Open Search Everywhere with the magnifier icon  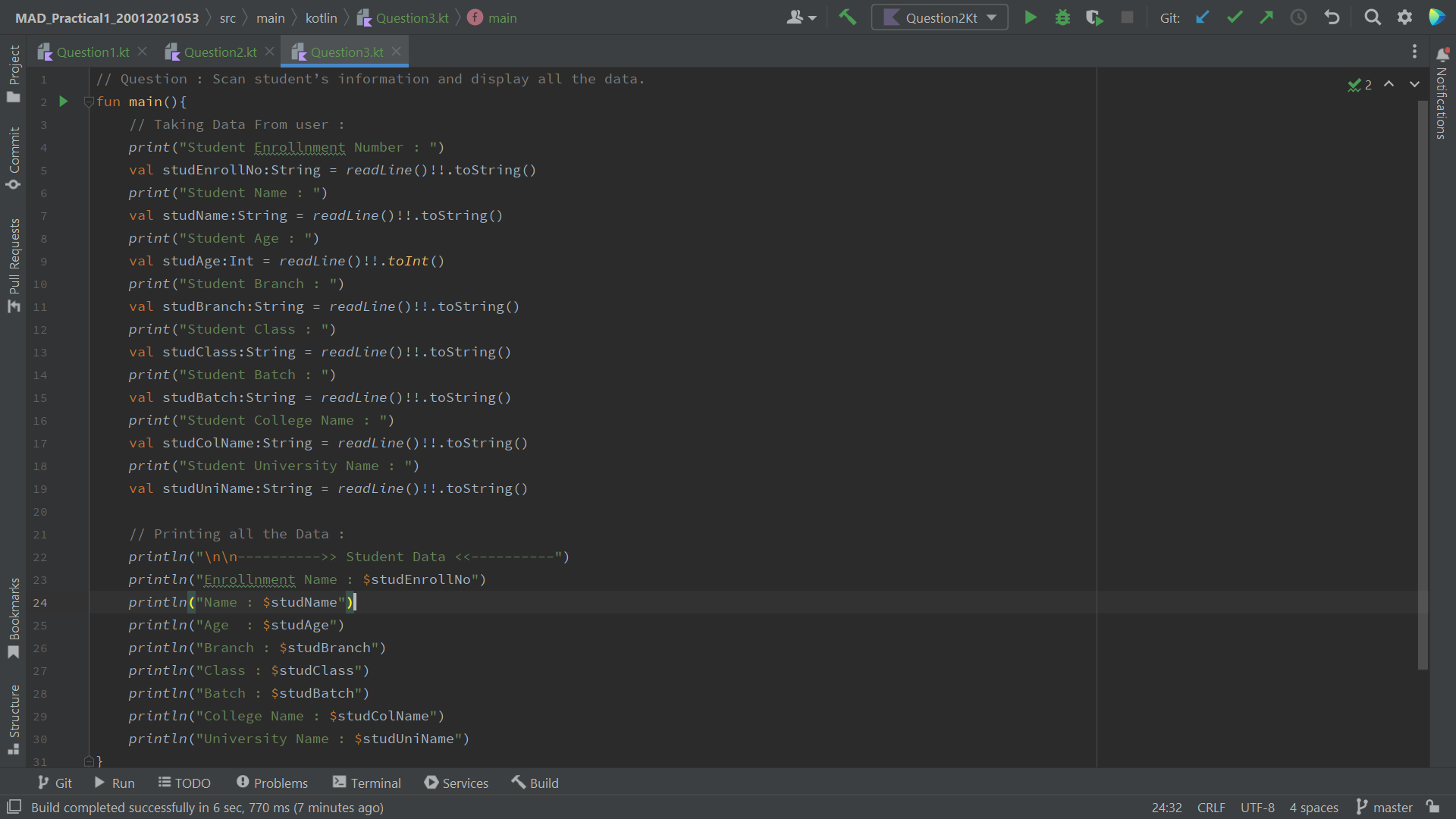(x=1373, y=17)
